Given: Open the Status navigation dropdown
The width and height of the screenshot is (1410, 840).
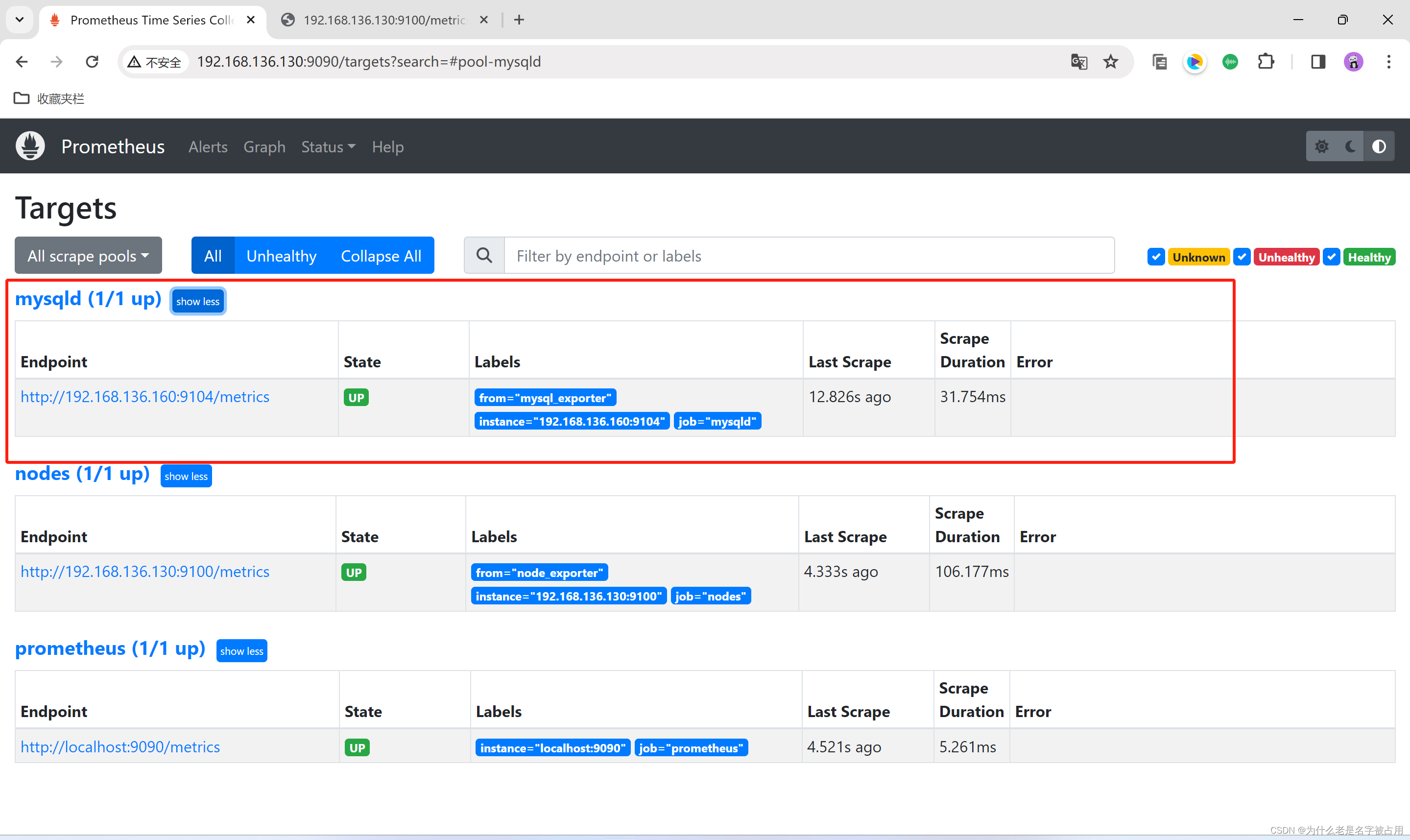Looking at the screenshot, I should click(328, 146).
